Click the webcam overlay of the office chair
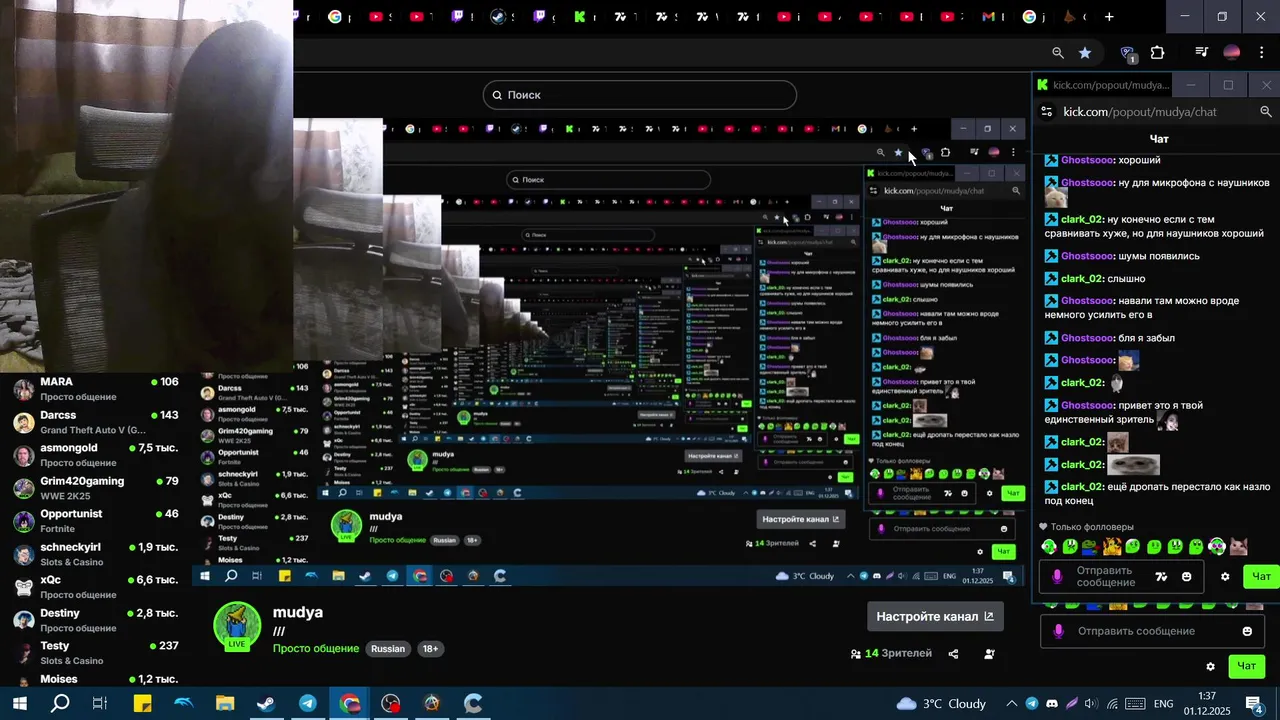The height and width of the screenshot is (720, 1280). (146, 186)
